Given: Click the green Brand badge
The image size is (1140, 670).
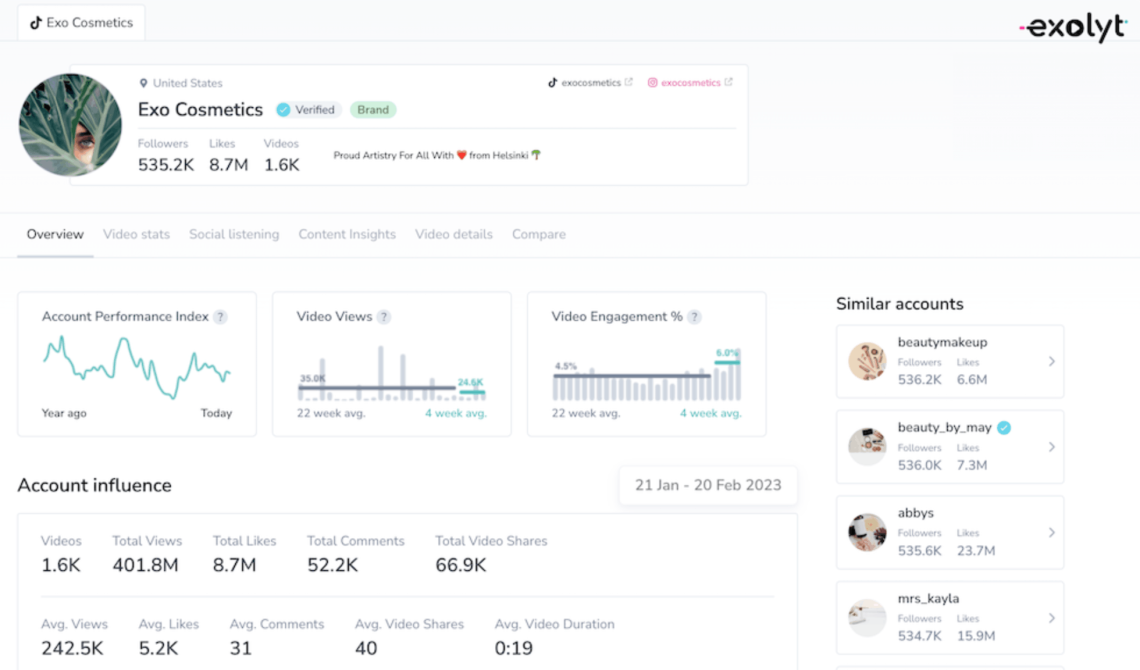Looking at the screenshot, I should point(373,110).
